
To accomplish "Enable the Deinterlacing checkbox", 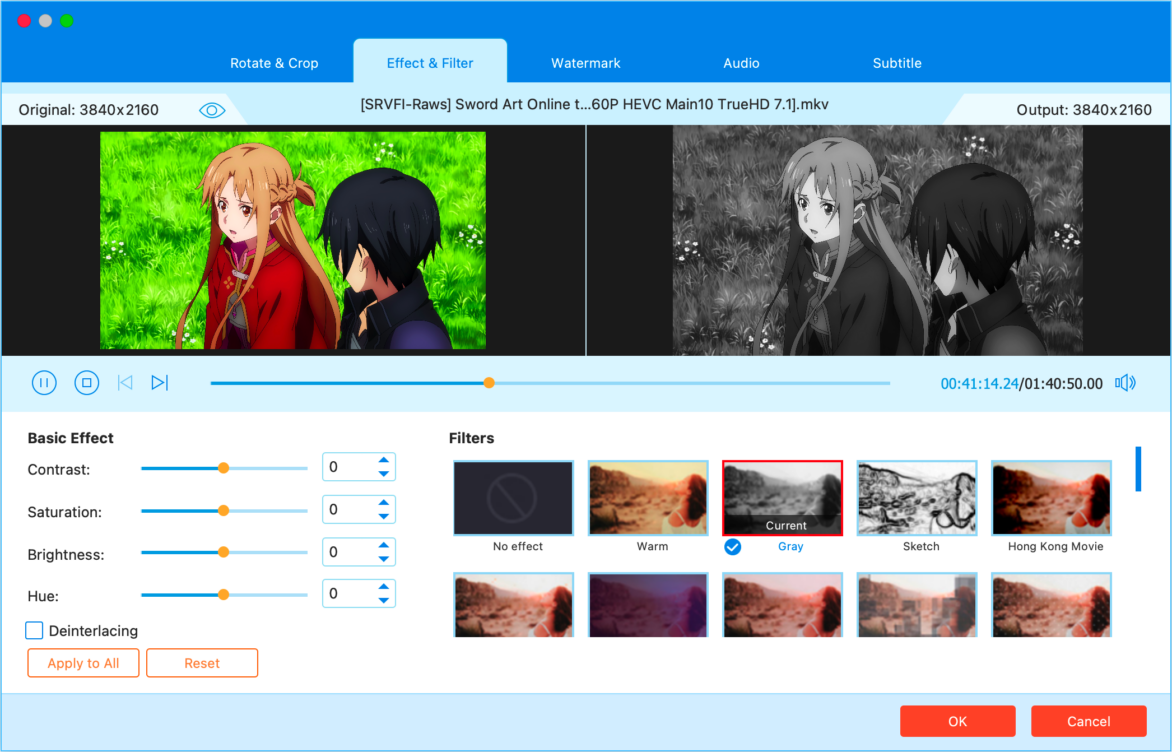I will [x=34, y=630].
